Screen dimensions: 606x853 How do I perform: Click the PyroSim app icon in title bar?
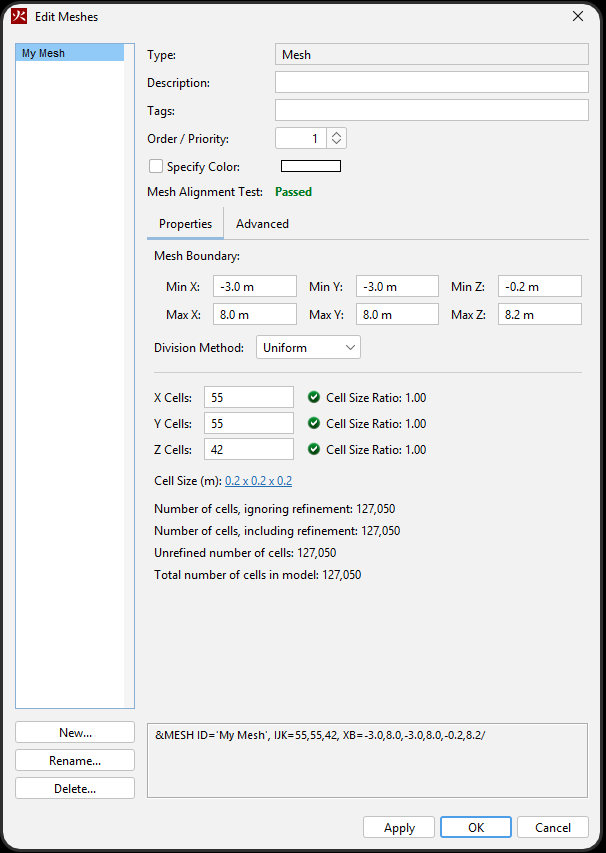point(19,16)
